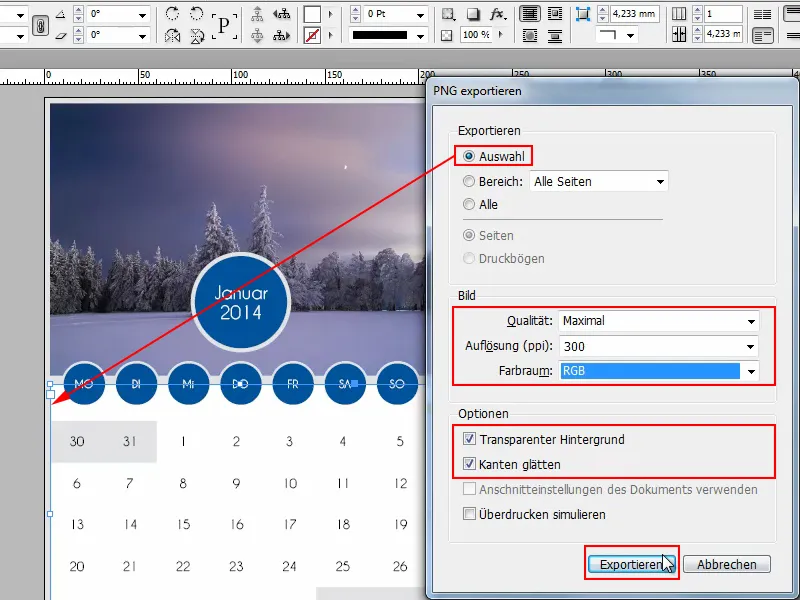Apply the drop shadow effect icon
The width and height of the screenshot is (800, 600).
pos(473,14)
